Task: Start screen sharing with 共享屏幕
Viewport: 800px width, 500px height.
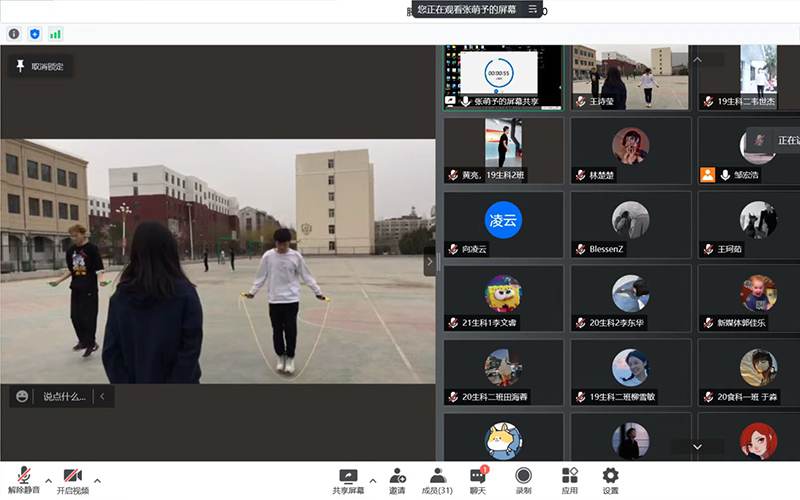Action: [348, 481]
